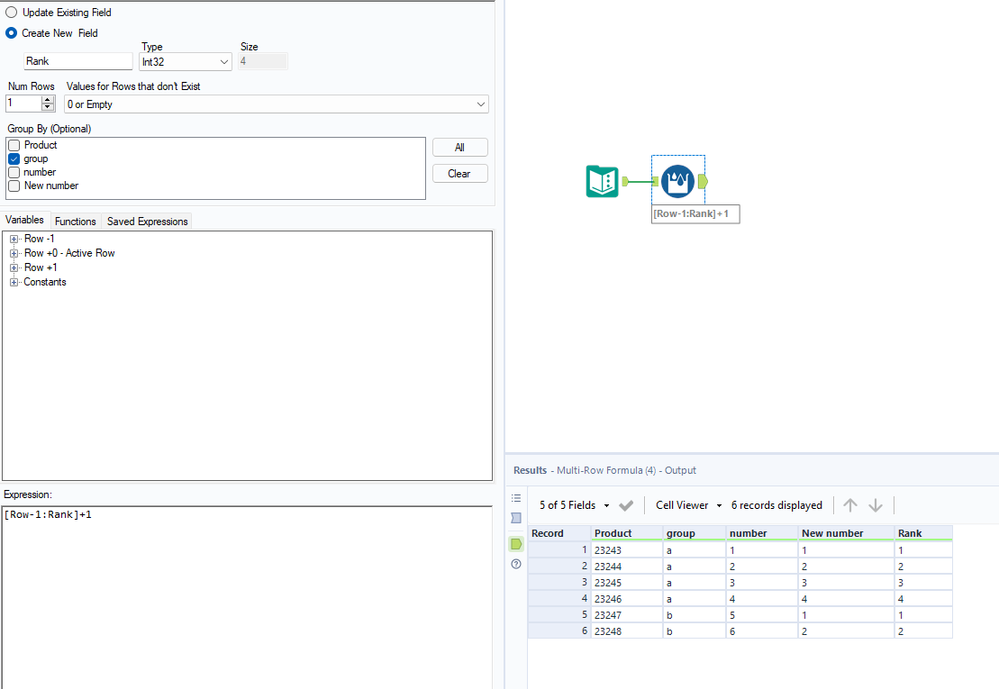Image resolution: width=999 pixels, height=689 pixels.
Task: Check the New number group-by checkbox
Action: tap(14, 186)
